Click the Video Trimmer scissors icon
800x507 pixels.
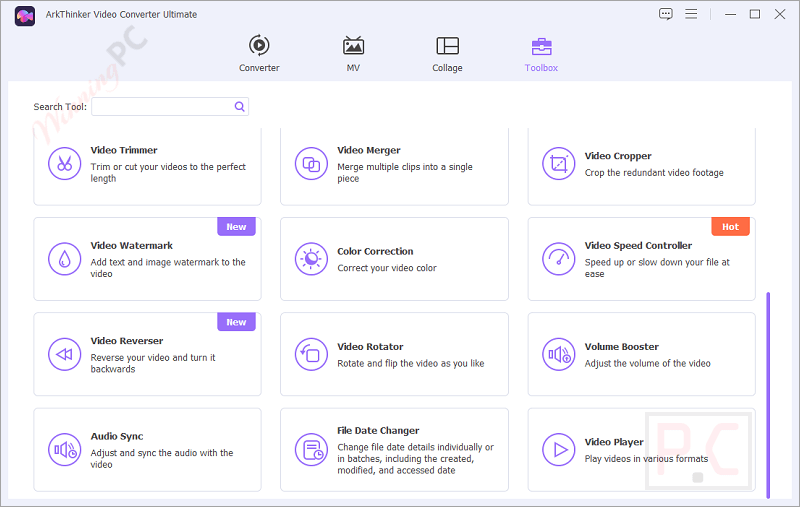click(x=64, y=164)
